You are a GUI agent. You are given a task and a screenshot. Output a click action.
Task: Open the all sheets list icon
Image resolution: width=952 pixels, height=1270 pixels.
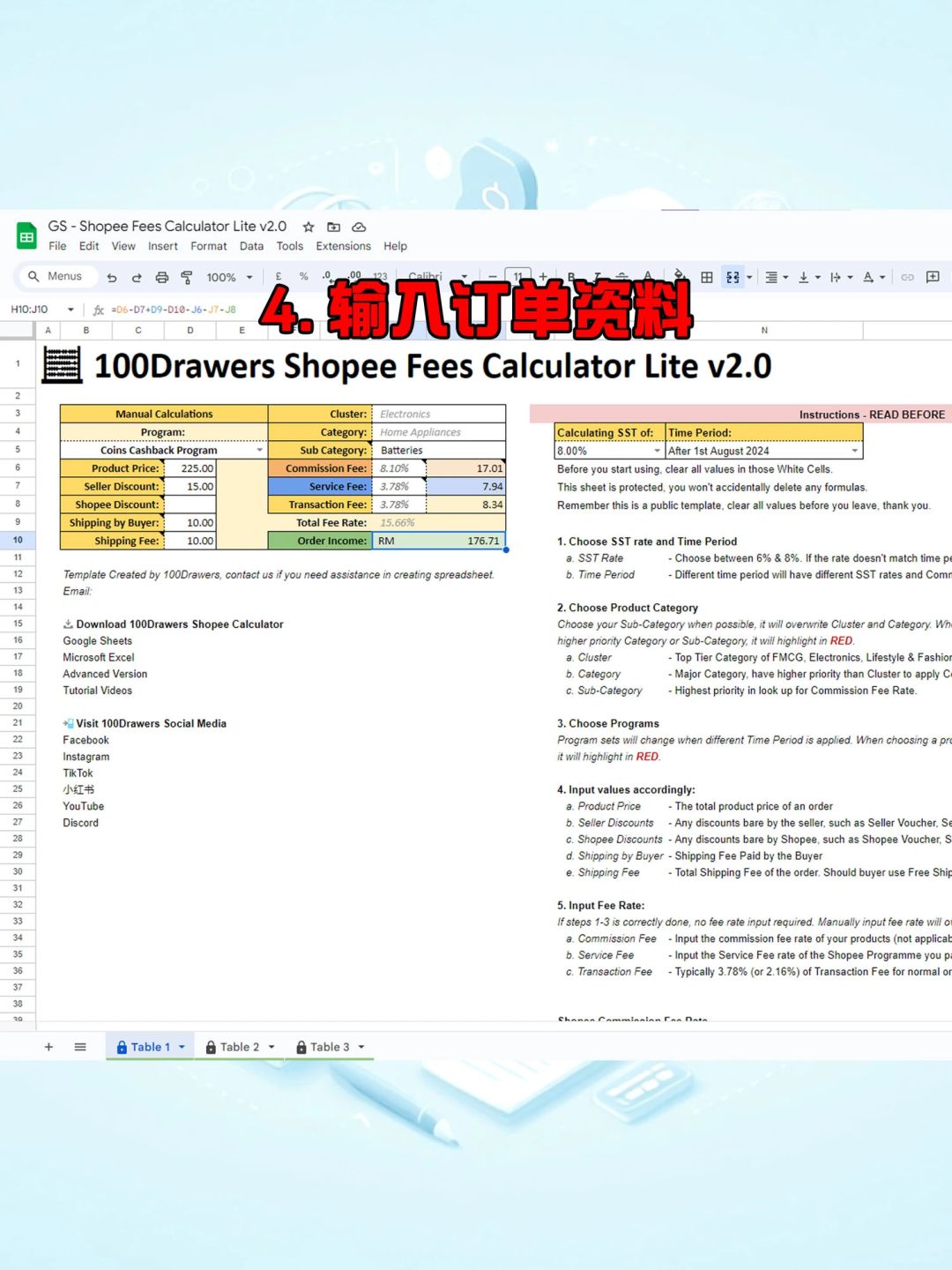point(80,1047)
